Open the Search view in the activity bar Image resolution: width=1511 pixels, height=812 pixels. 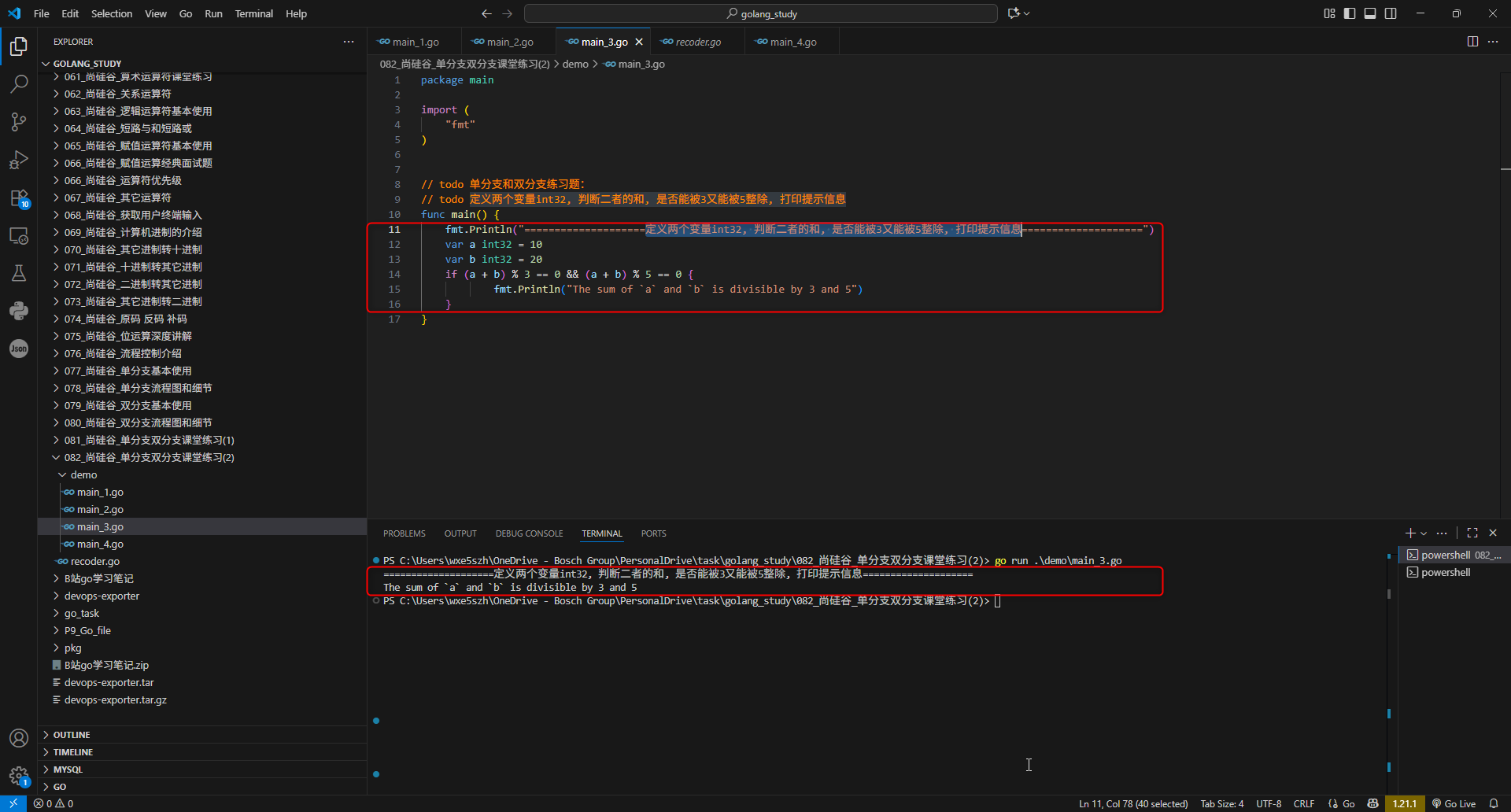point(19,83)
